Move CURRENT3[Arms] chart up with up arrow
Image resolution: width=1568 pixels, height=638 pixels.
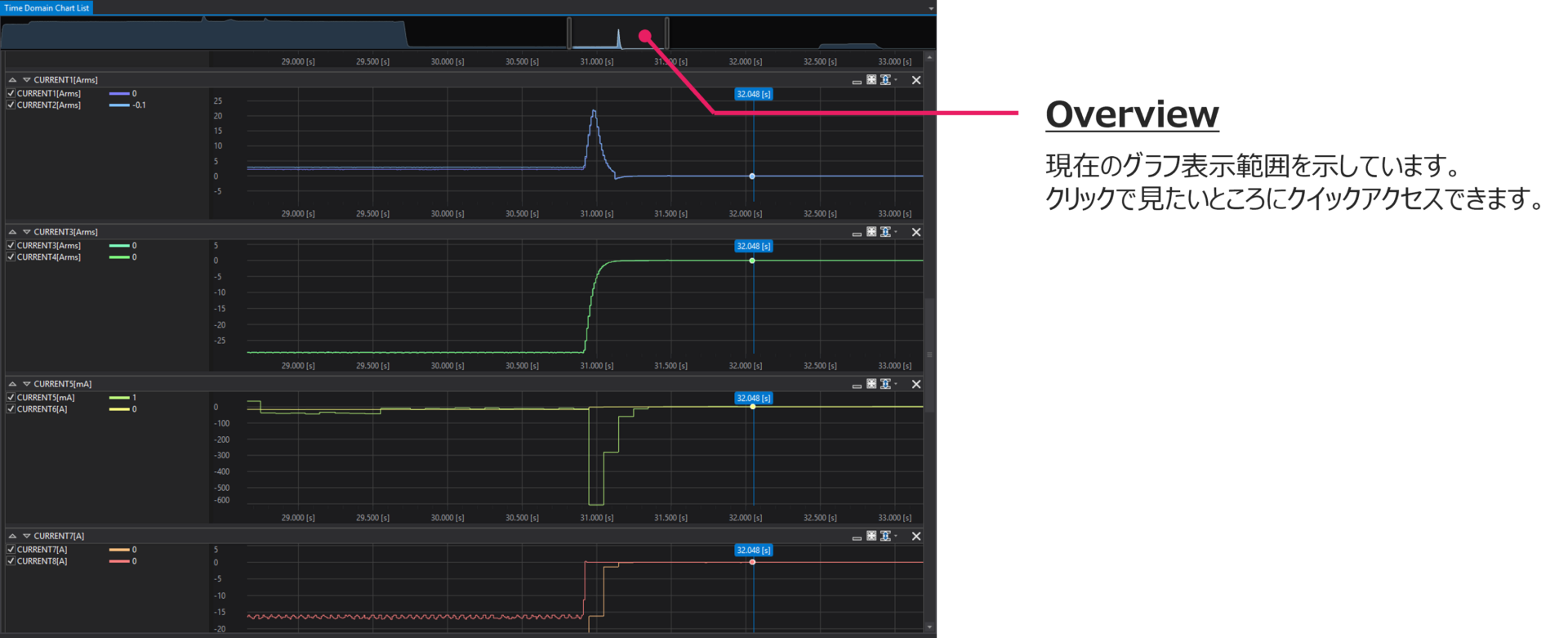[12, 232]
